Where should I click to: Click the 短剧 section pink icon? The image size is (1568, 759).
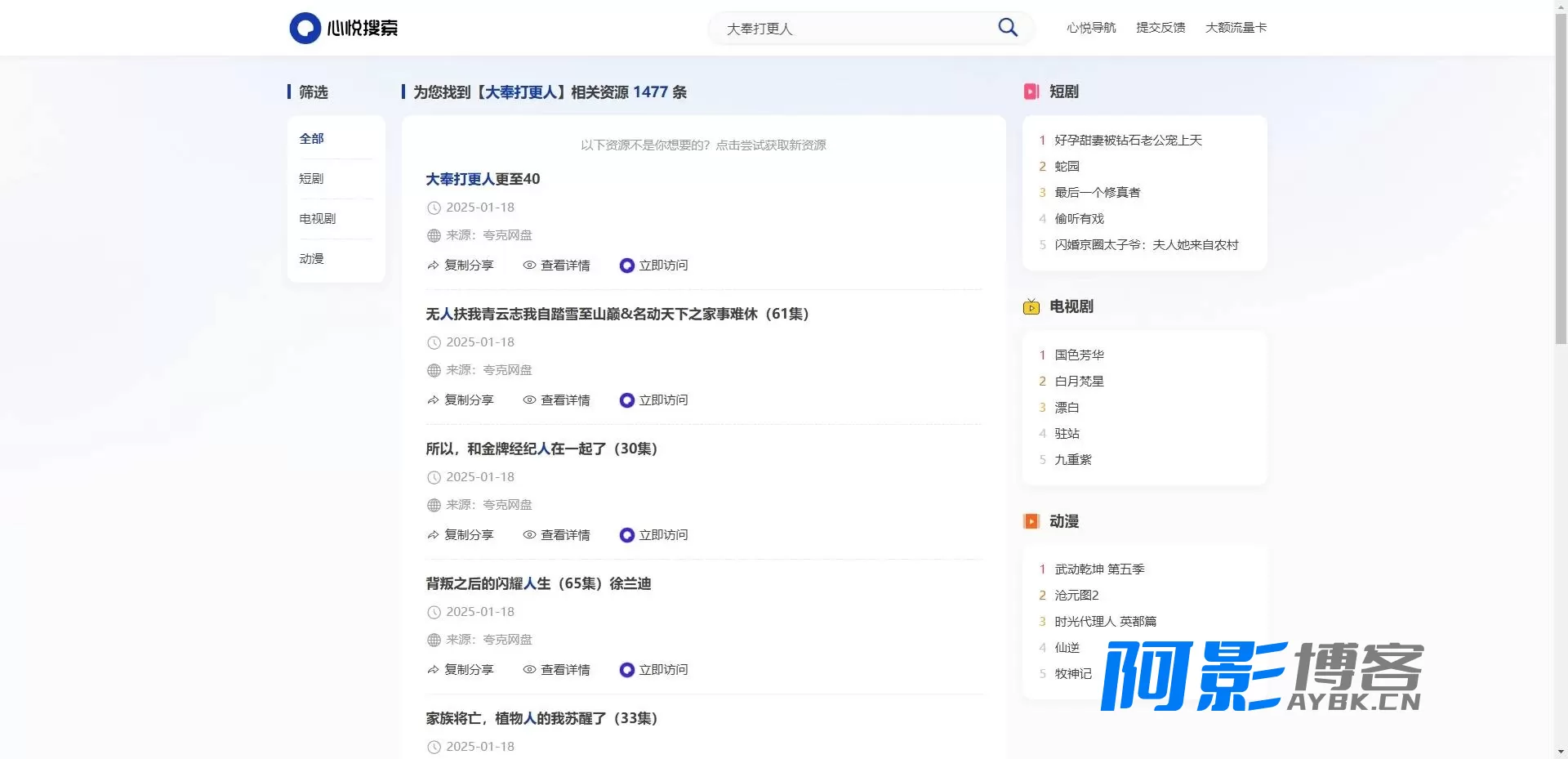click(1031, 92)
